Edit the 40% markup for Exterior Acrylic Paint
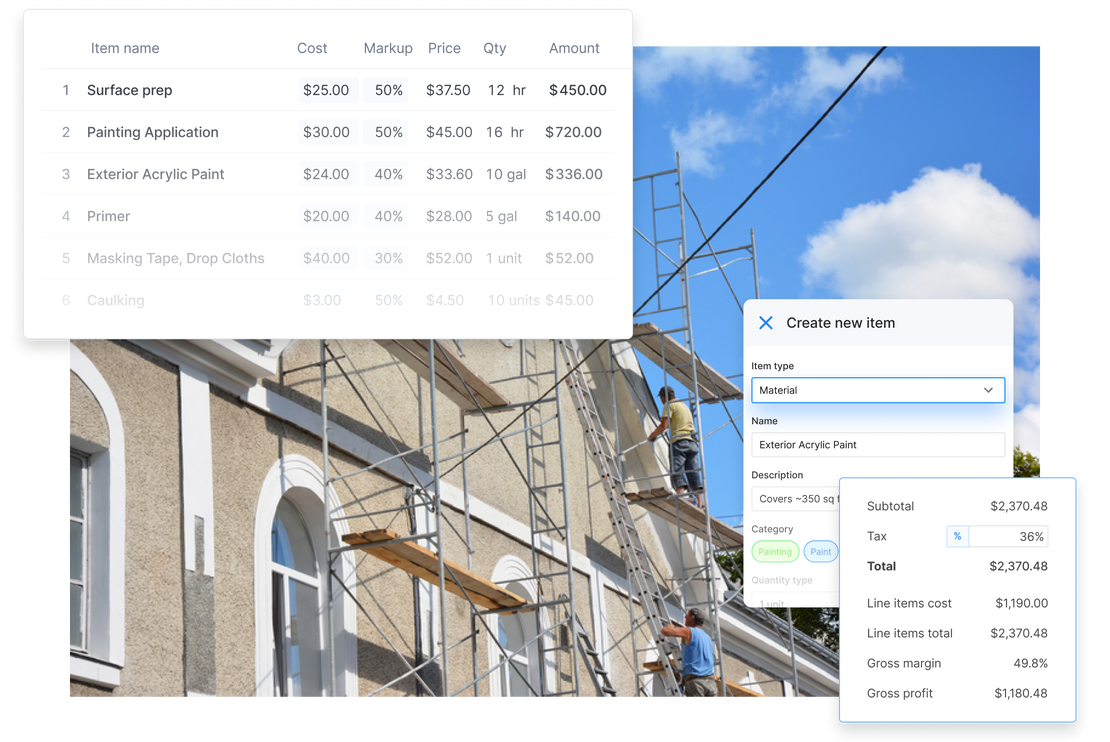Image resolution: width=1110 pixels, height=742 pixels. point(388,174)
